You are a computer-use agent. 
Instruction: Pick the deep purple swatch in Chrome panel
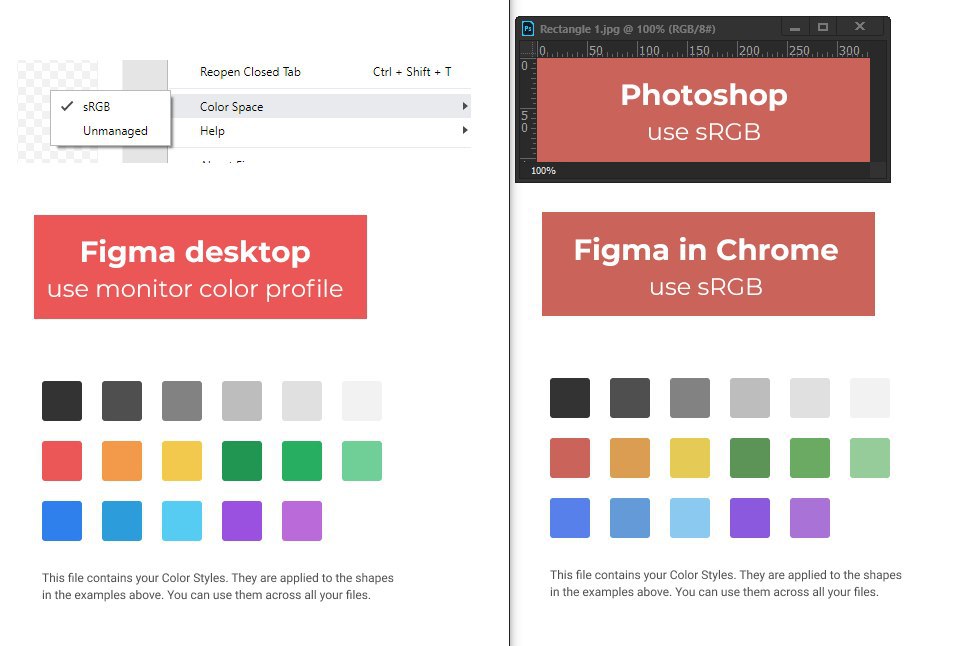click(750, 518)
